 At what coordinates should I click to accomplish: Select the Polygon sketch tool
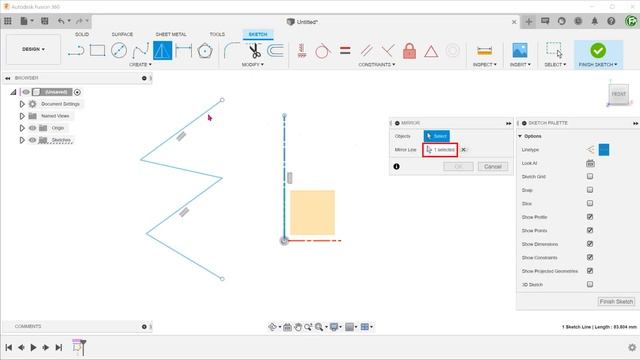click(204, 51)
